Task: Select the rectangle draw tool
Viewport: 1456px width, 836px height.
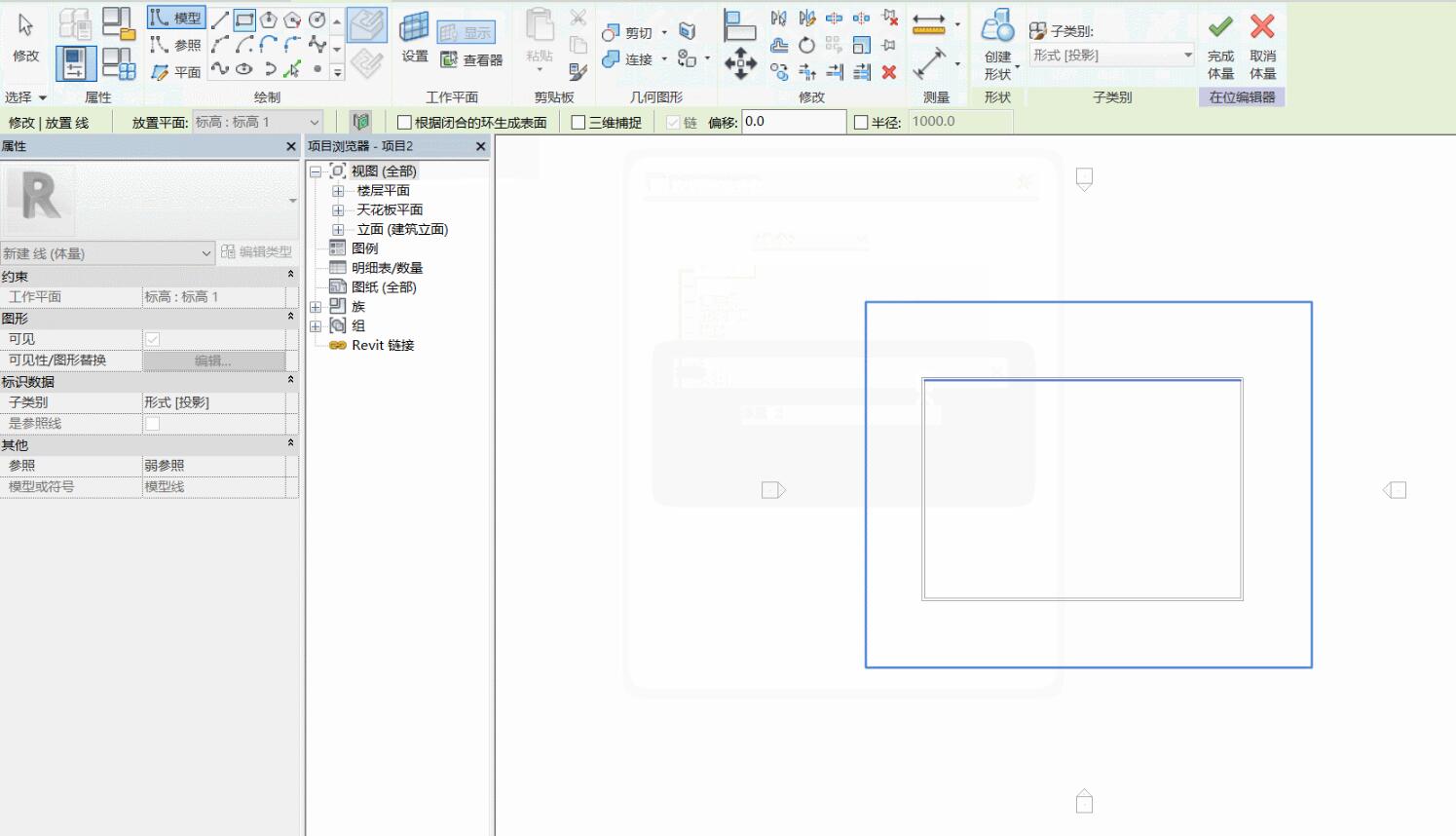Action: [244, 19]
